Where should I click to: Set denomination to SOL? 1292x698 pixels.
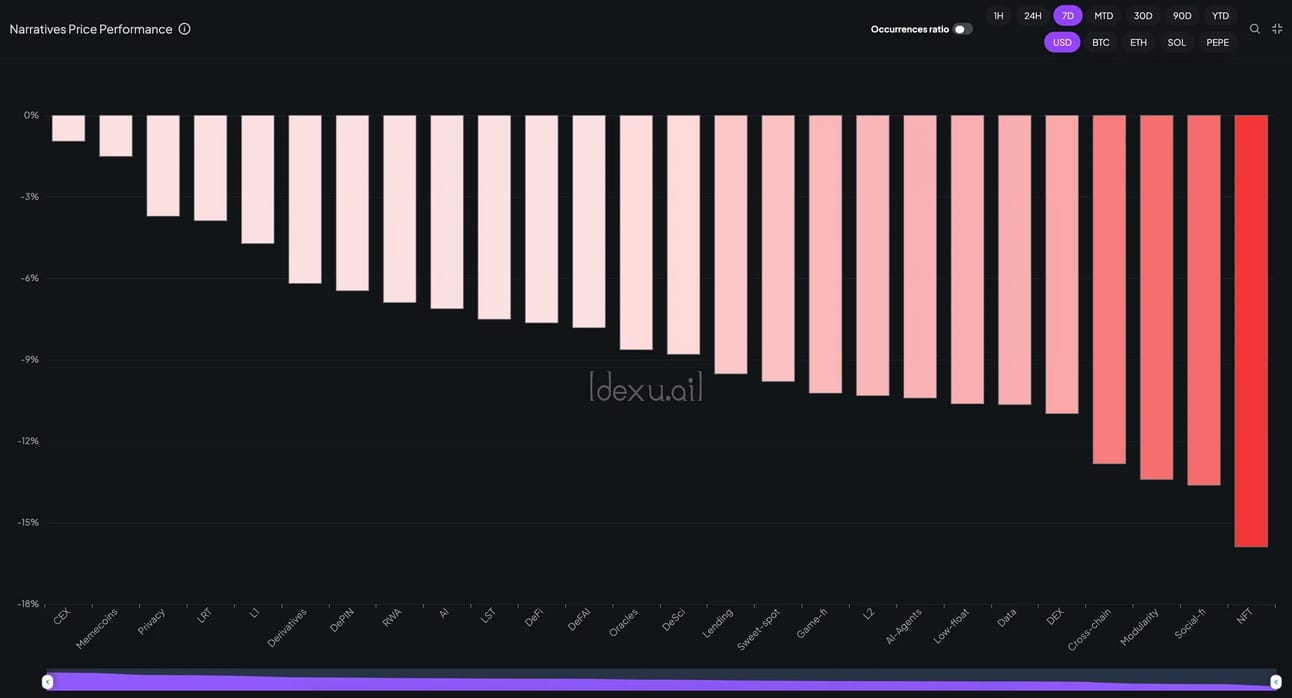tap(1177, 42)
